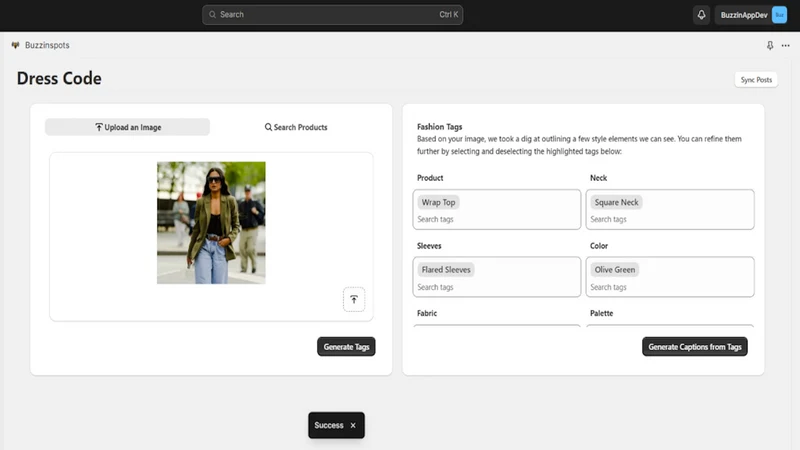Click the magnifier icon in top search
Screen dimensions: 800x450
point(212,15)
